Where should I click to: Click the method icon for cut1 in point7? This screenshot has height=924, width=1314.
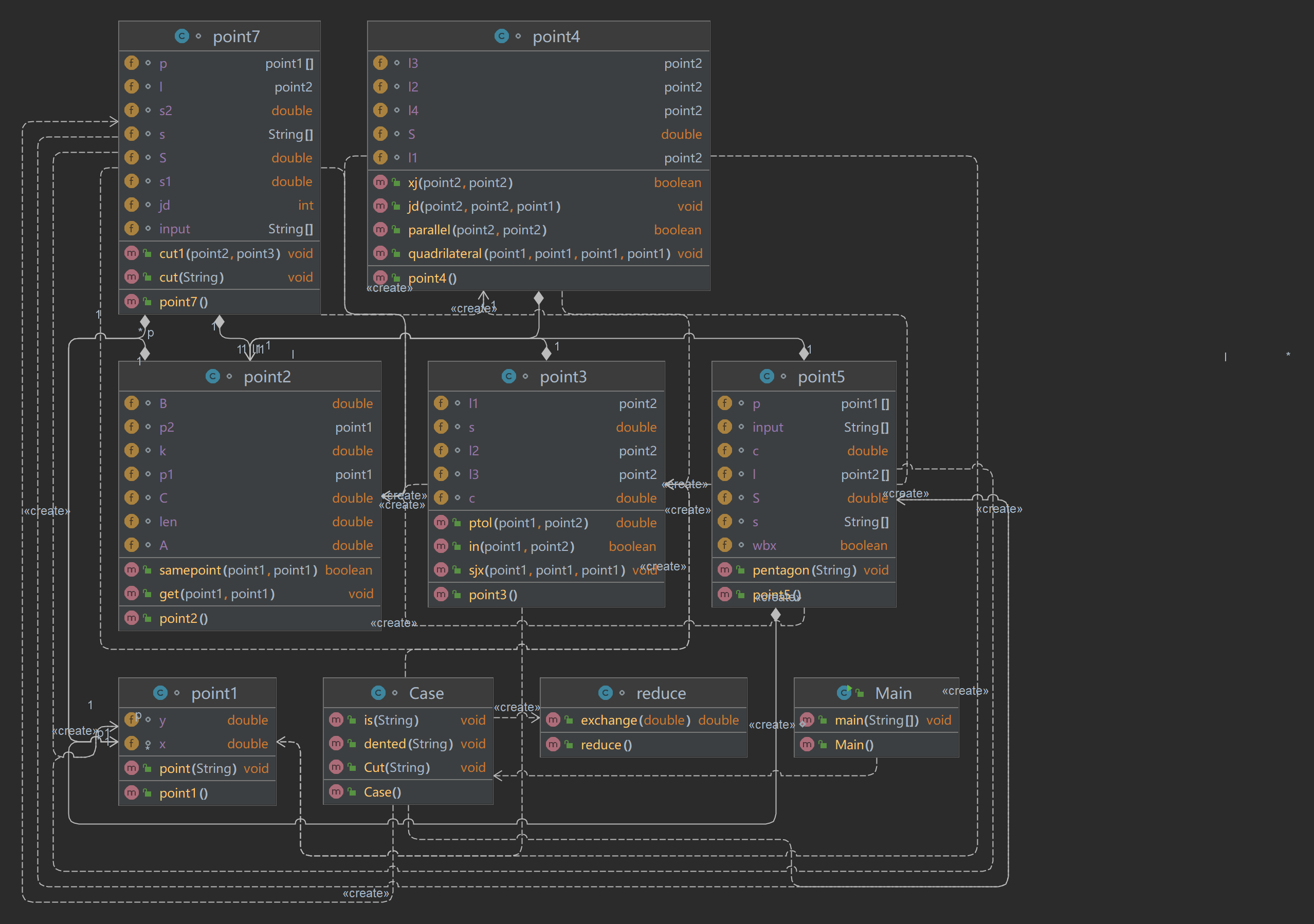coord(132,252)
